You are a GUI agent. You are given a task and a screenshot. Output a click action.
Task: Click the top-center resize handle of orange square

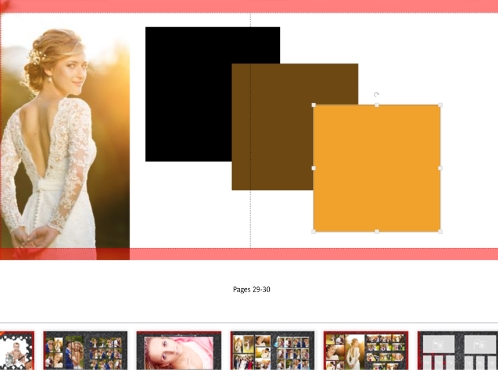377,105
